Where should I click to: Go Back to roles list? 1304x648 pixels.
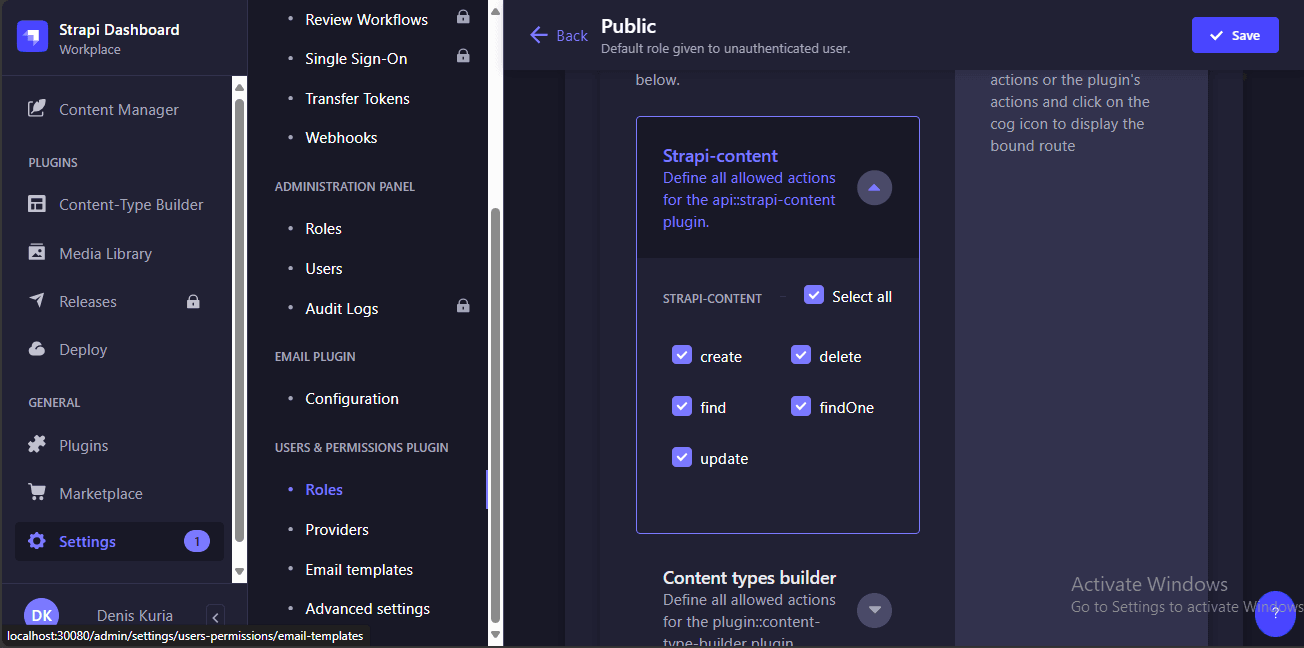(x=558, y=35)
